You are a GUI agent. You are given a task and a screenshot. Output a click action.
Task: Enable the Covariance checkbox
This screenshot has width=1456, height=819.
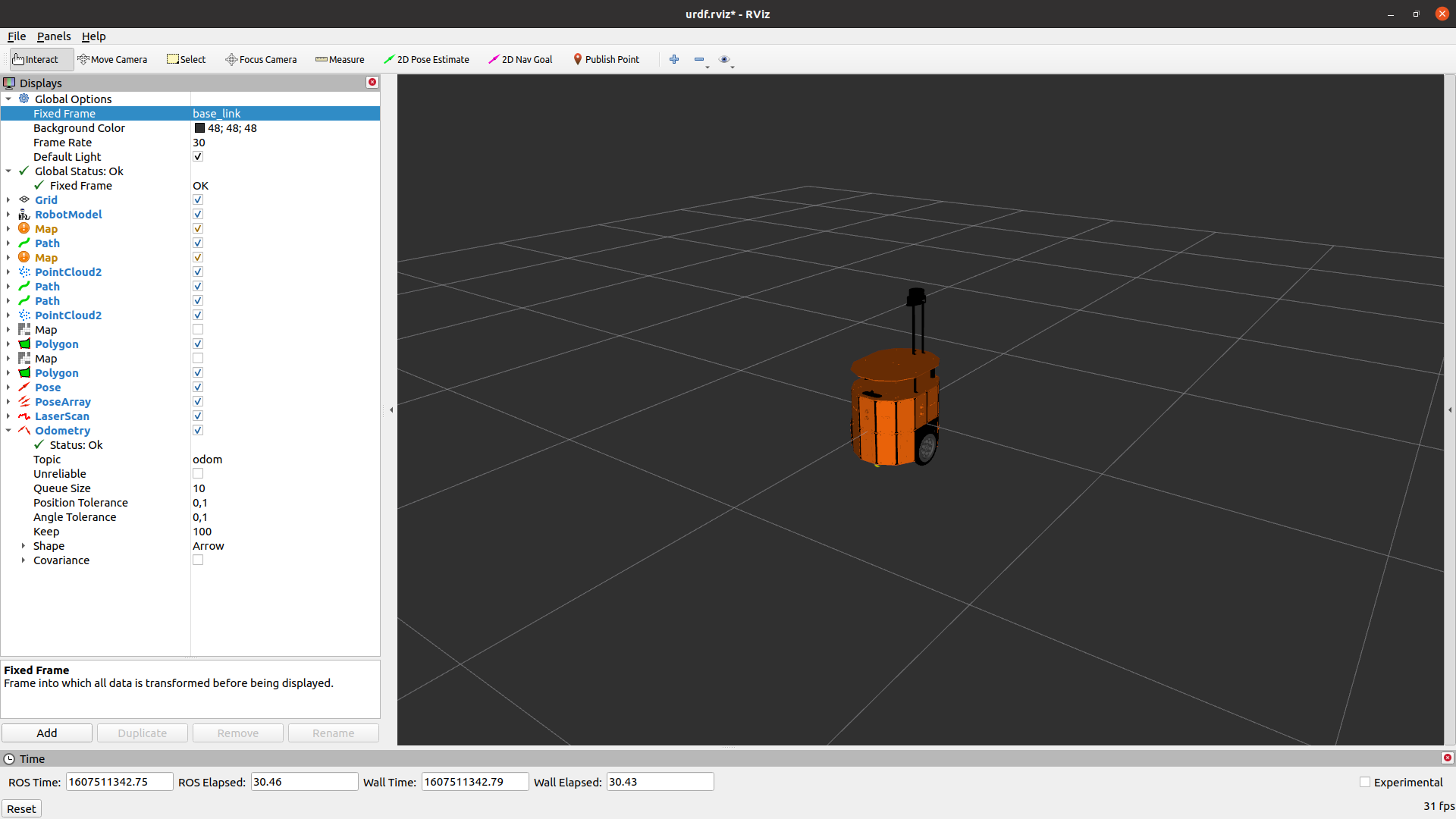(198, 560)
